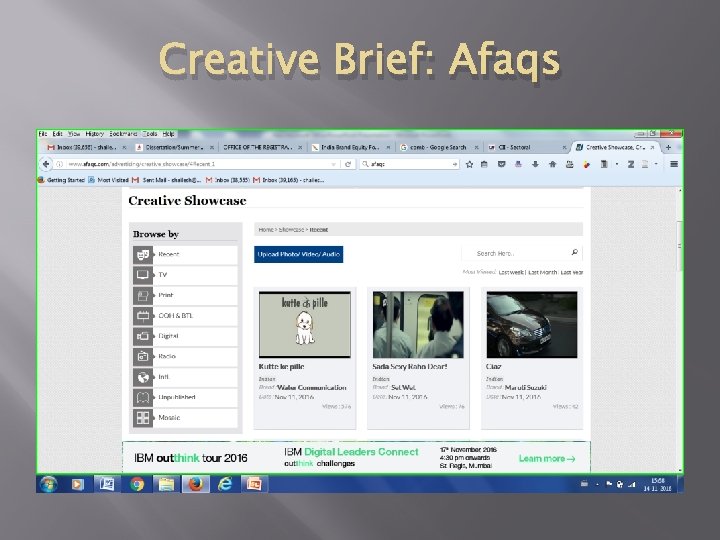
Task: Switch to PowerPoint on the taskbar
Action: [x=254, y=484]
